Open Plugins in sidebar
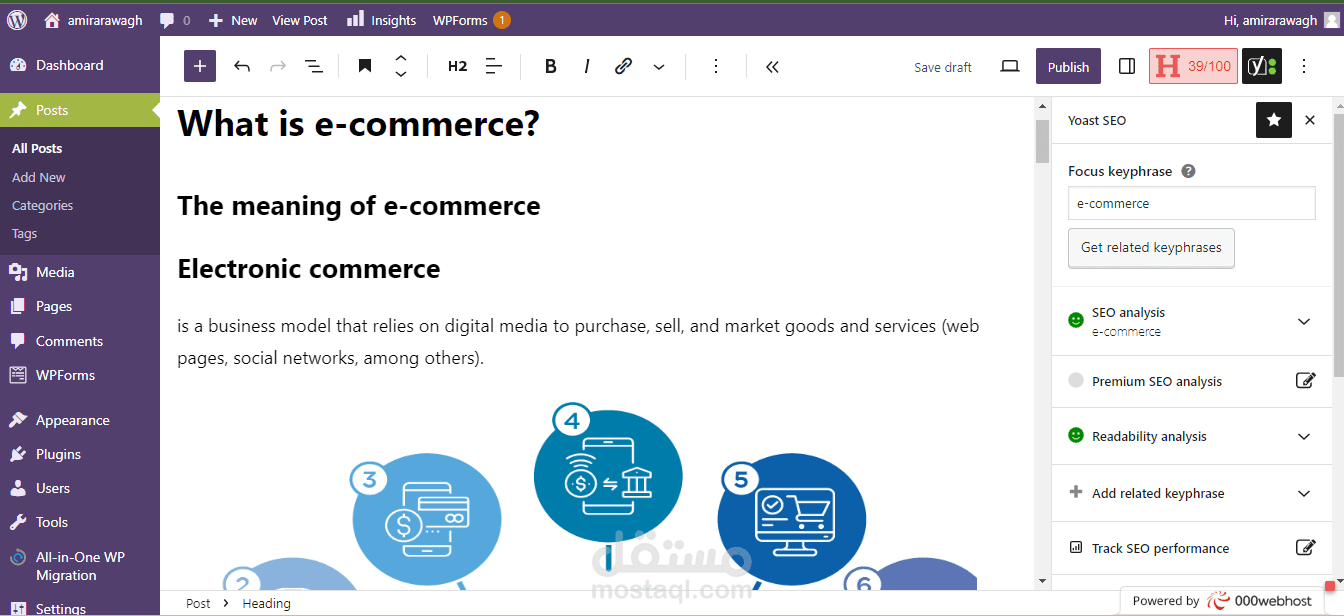This screenshot has width=1344, height=616. click(80, 454)
